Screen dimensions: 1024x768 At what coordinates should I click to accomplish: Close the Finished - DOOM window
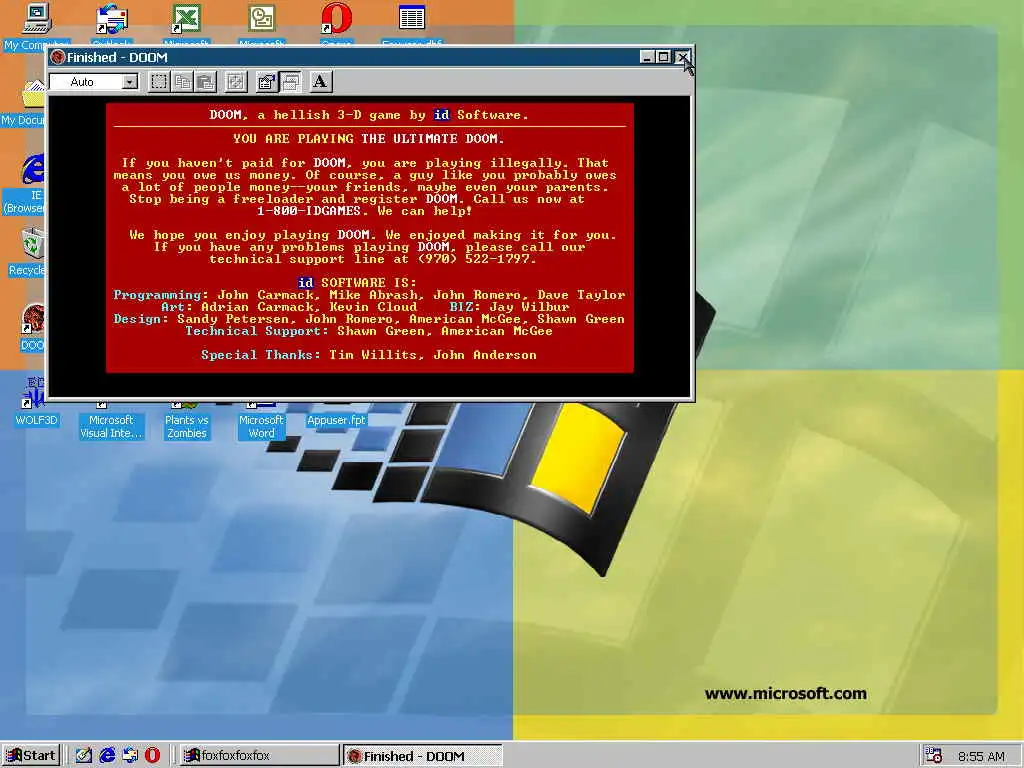point(681,57)
